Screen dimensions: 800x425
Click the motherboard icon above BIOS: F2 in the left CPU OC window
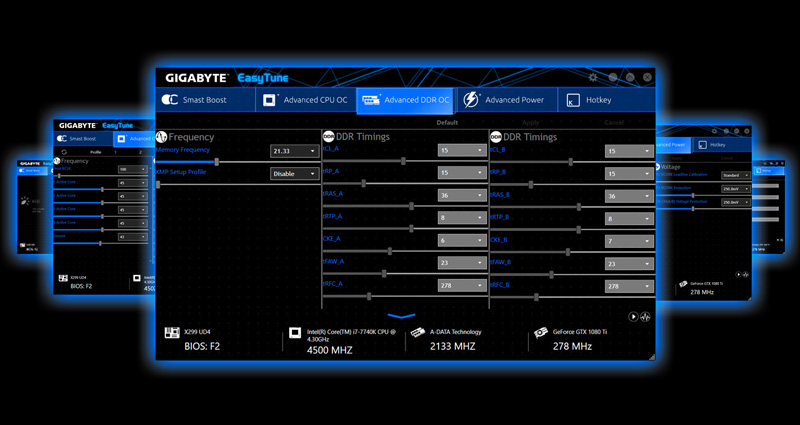pyautogui.click(x=63, y=278)
